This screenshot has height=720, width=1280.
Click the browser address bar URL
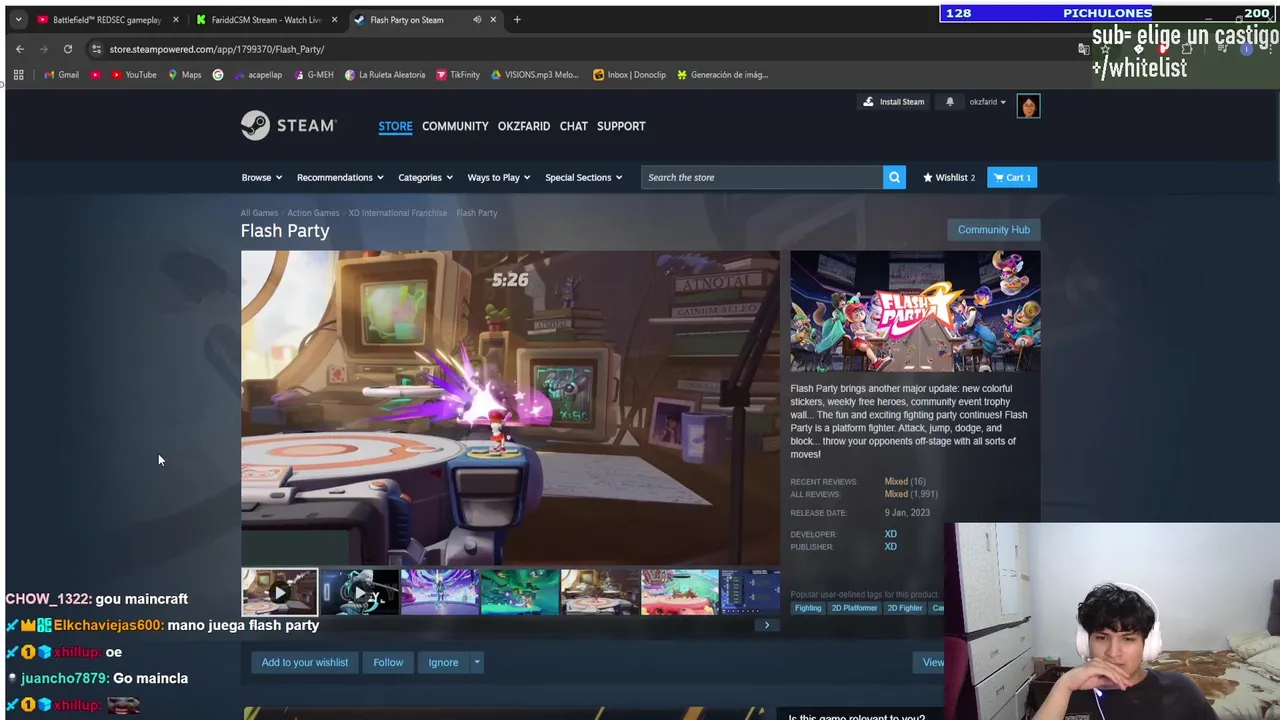pyautogui.click(x=217, y=49)
